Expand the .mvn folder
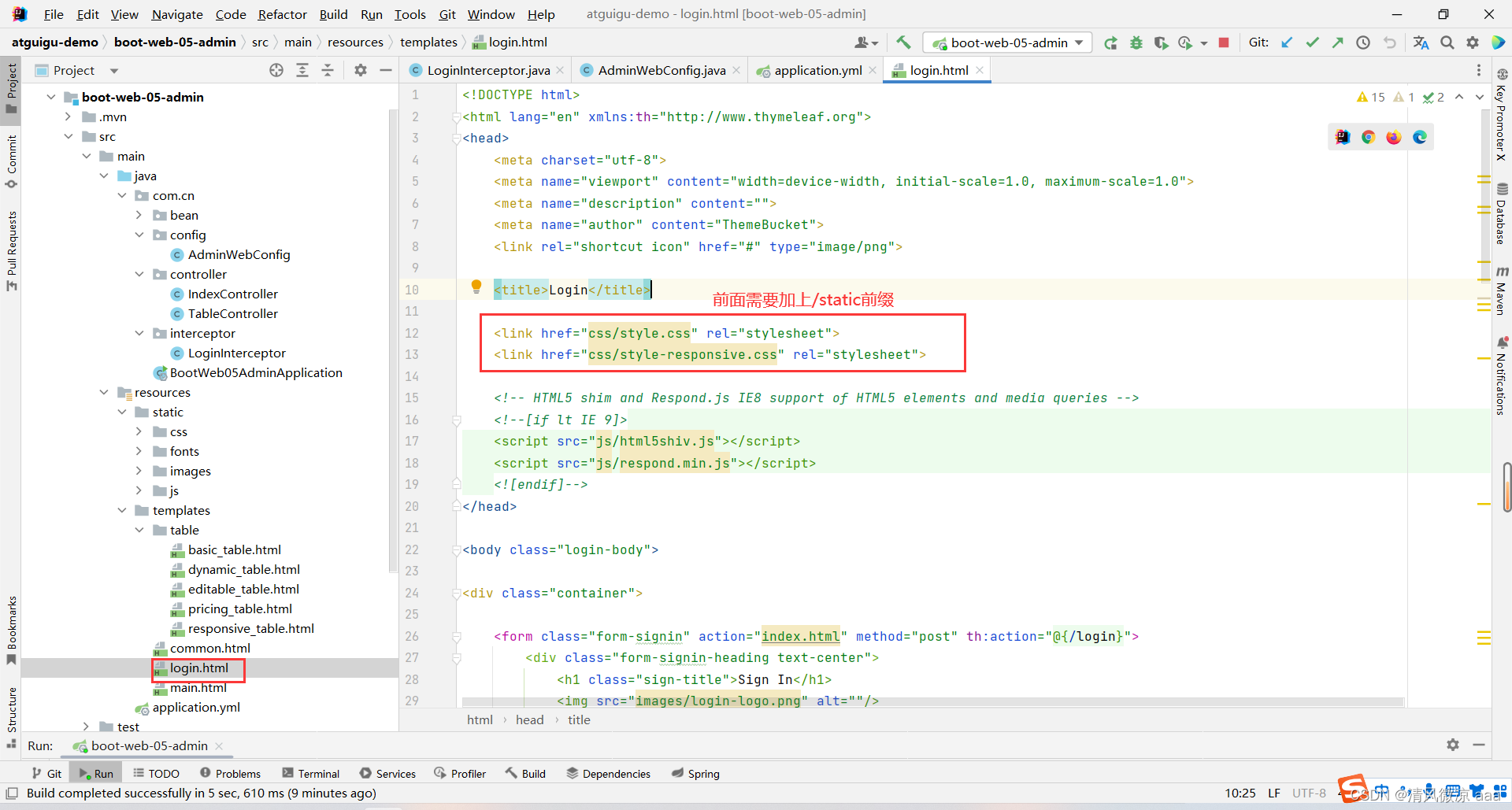 [69, 117]
